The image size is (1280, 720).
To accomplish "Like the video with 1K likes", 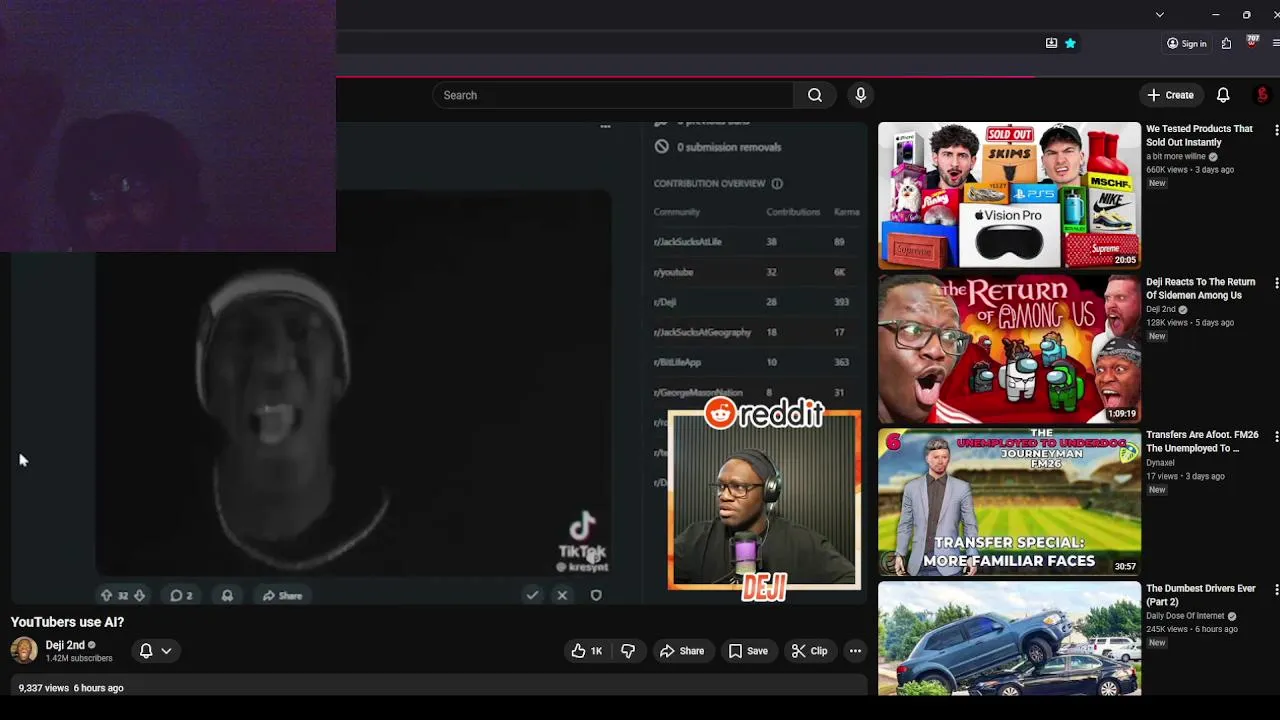I will coord(587,651).
